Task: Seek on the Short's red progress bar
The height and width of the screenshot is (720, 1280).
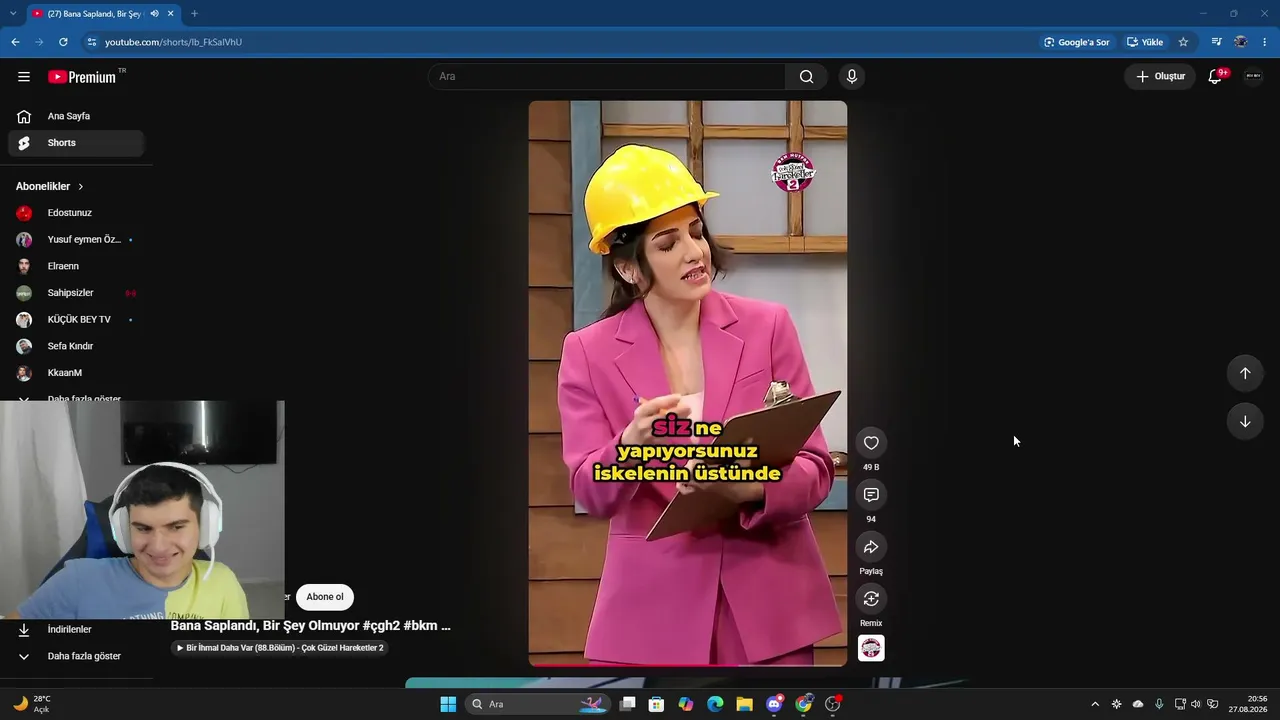Action: [x=688, y=665]
